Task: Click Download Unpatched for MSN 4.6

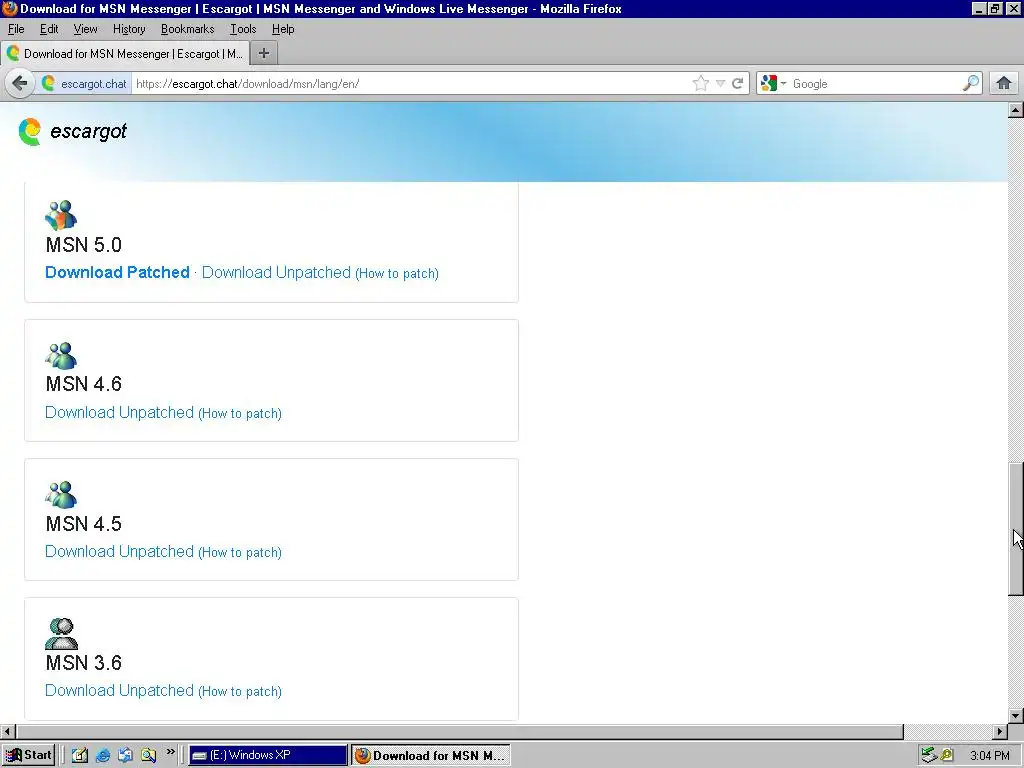Action: [x=120, y=413]
